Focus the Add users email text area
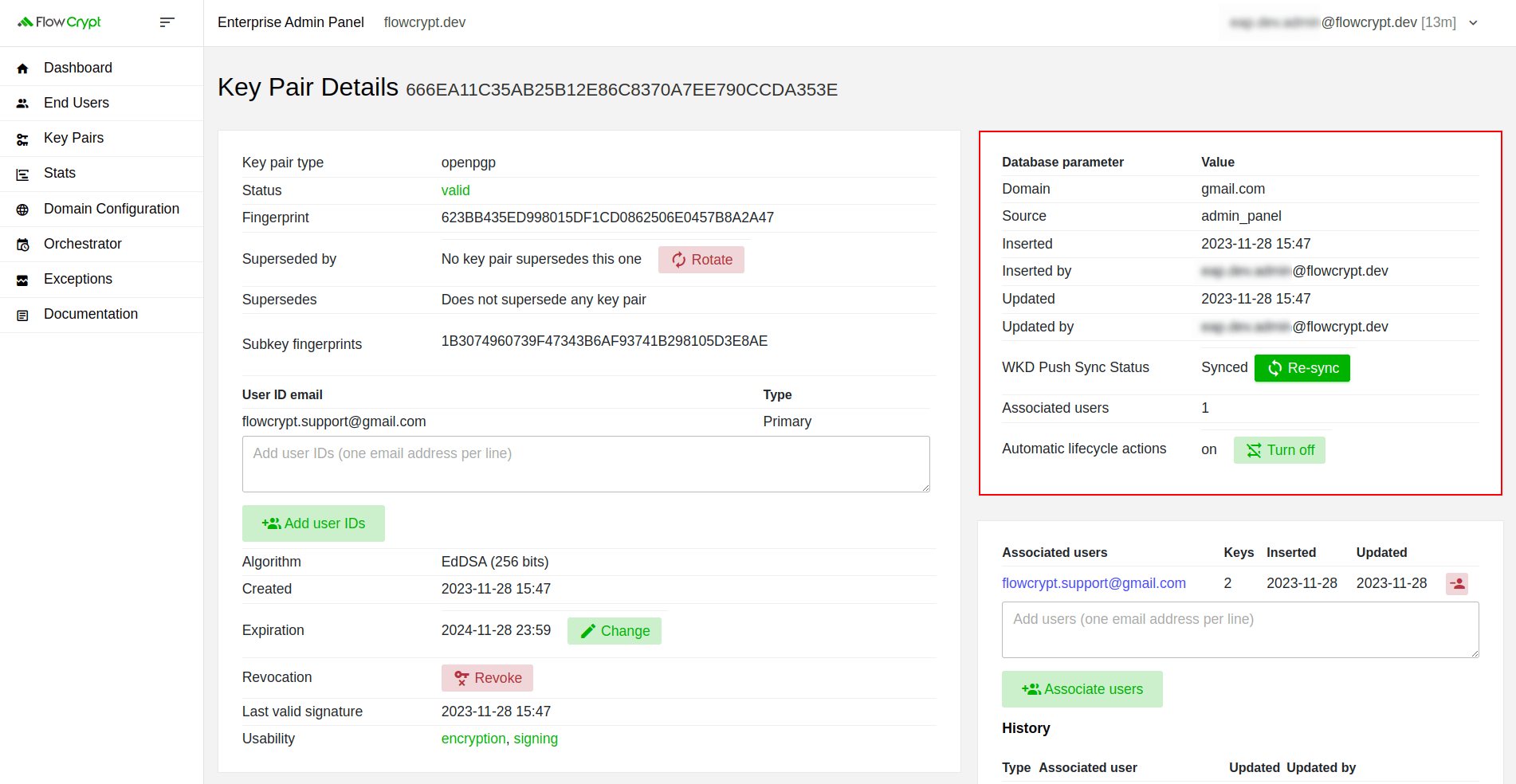The image size is (1516, 784). (x=1240, y=629)
